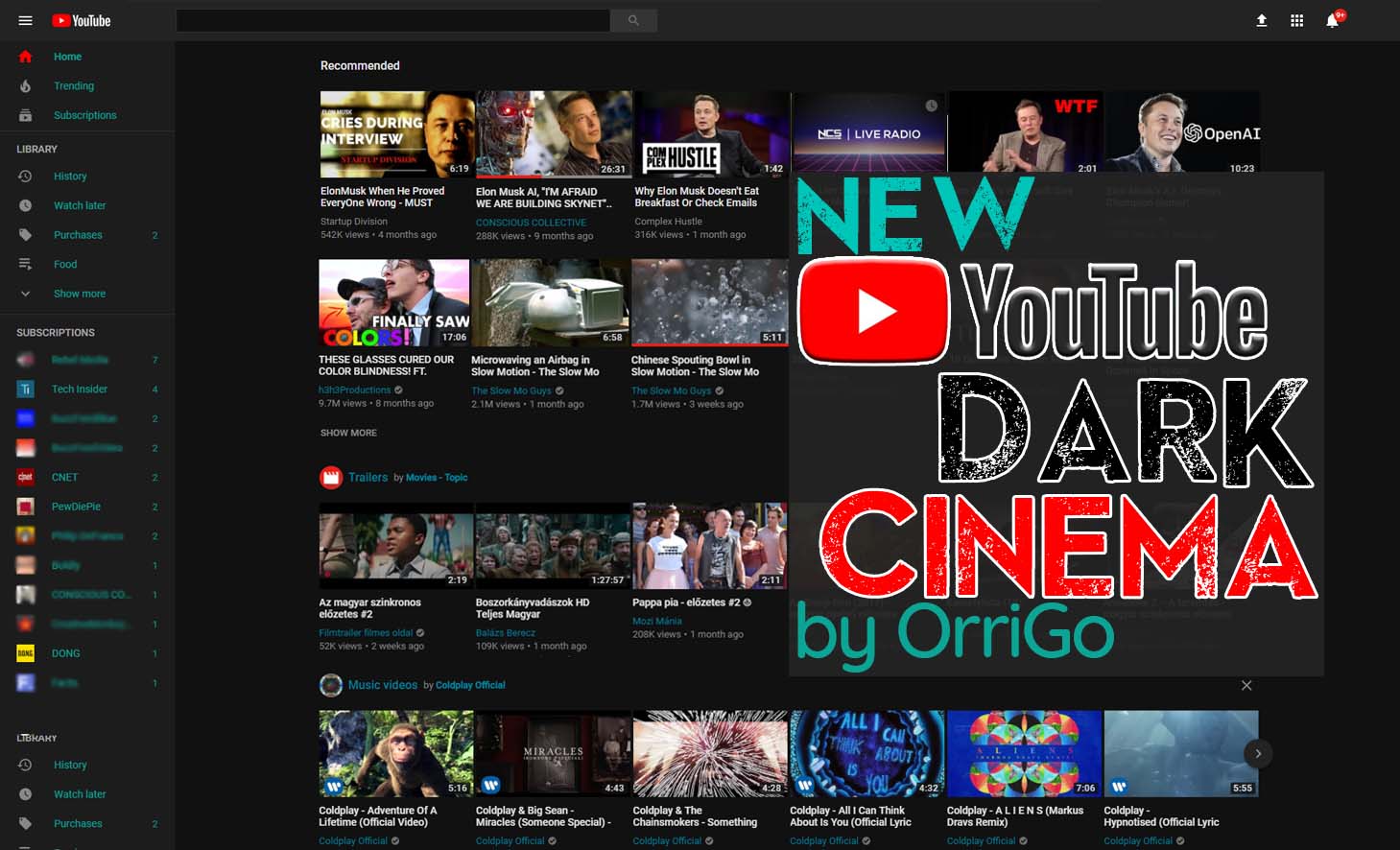Open Coldplay Official link beside Music videos
Image resolution: width=1400 pixels, height=850 pixels.
point(470,685)
